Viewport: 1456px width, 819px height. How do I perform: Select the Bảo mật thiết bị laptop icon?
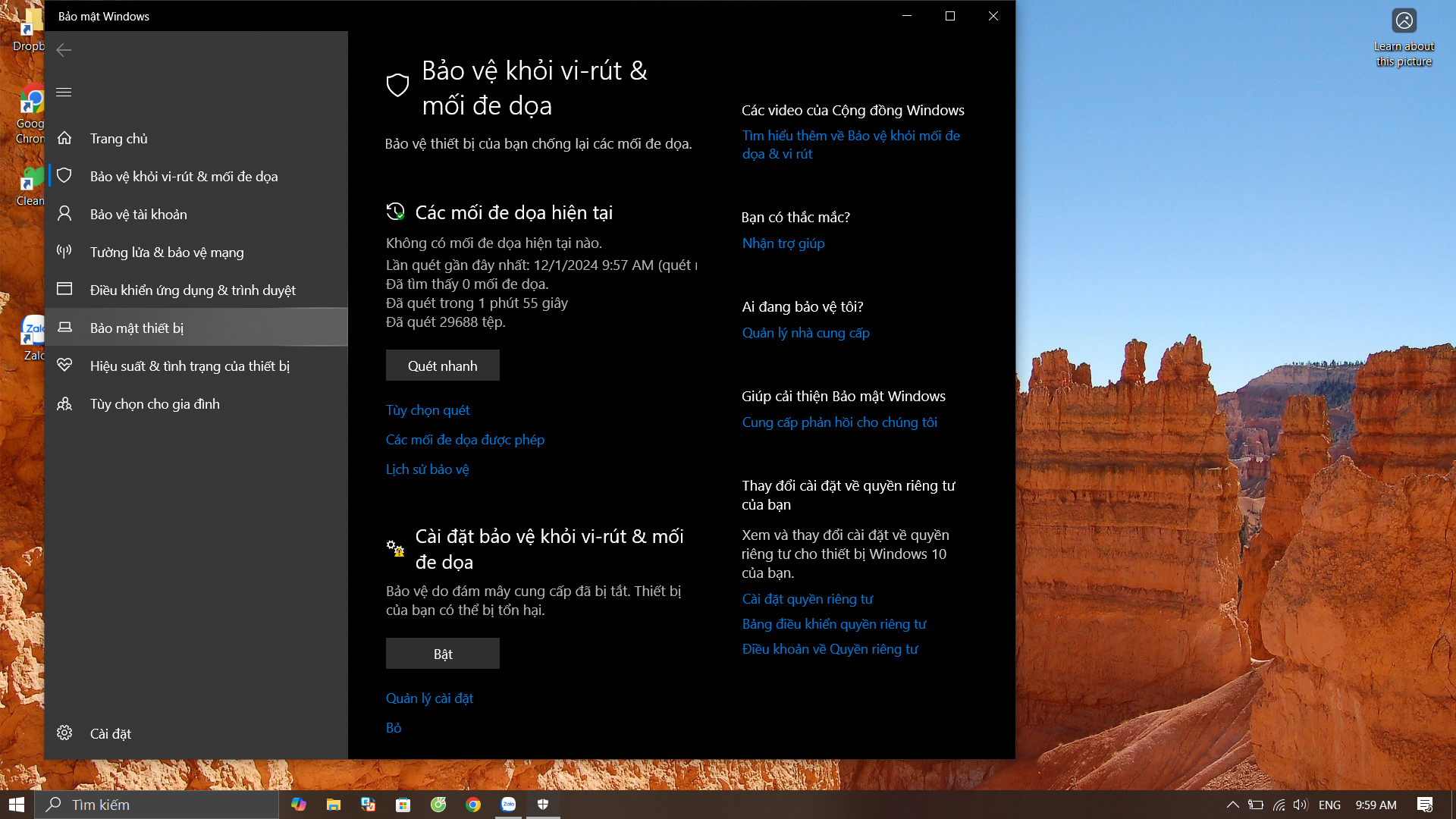point(64,327)
